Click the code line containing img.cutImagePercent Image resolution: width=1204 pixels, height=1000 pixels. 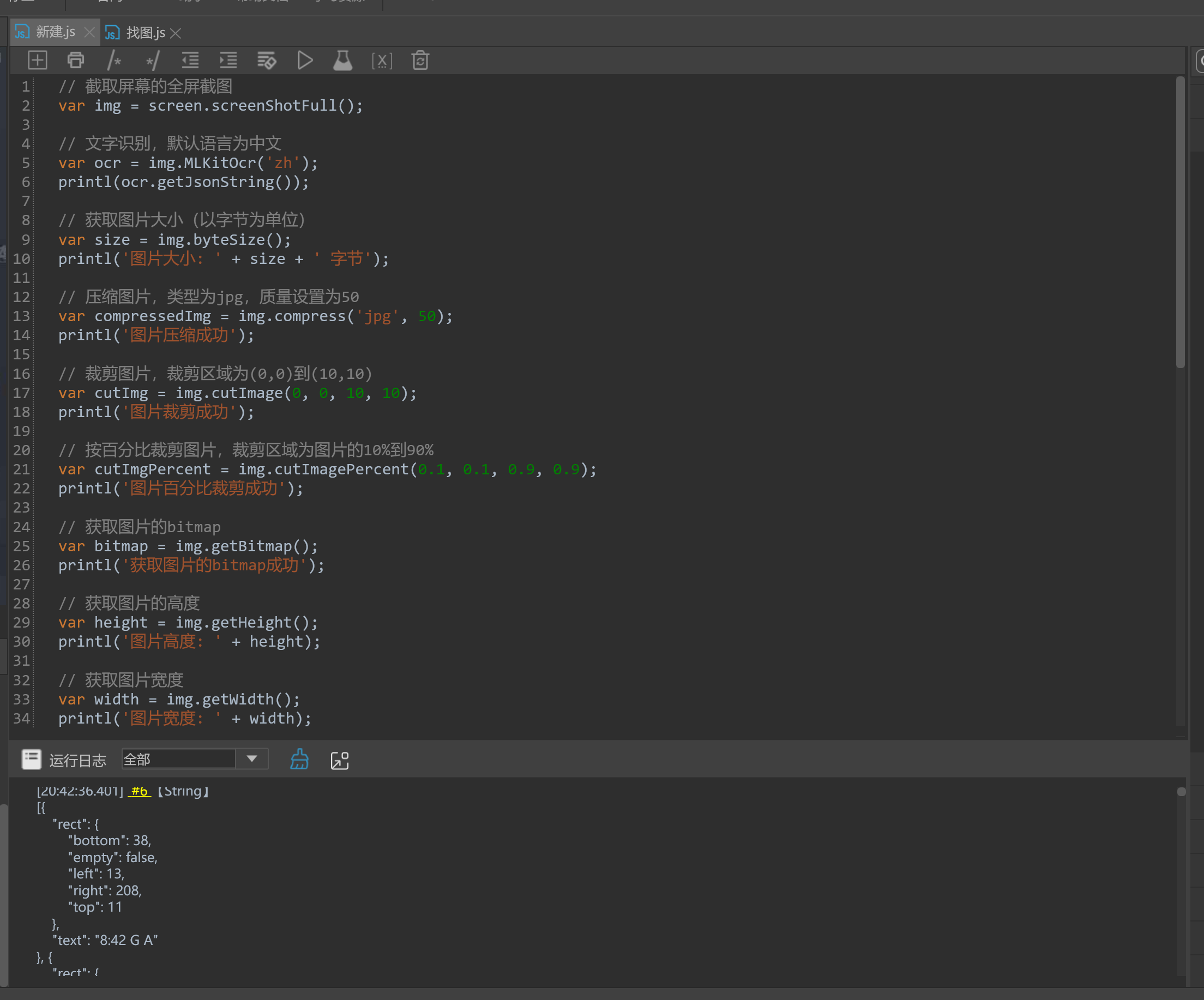click(327, 469)
